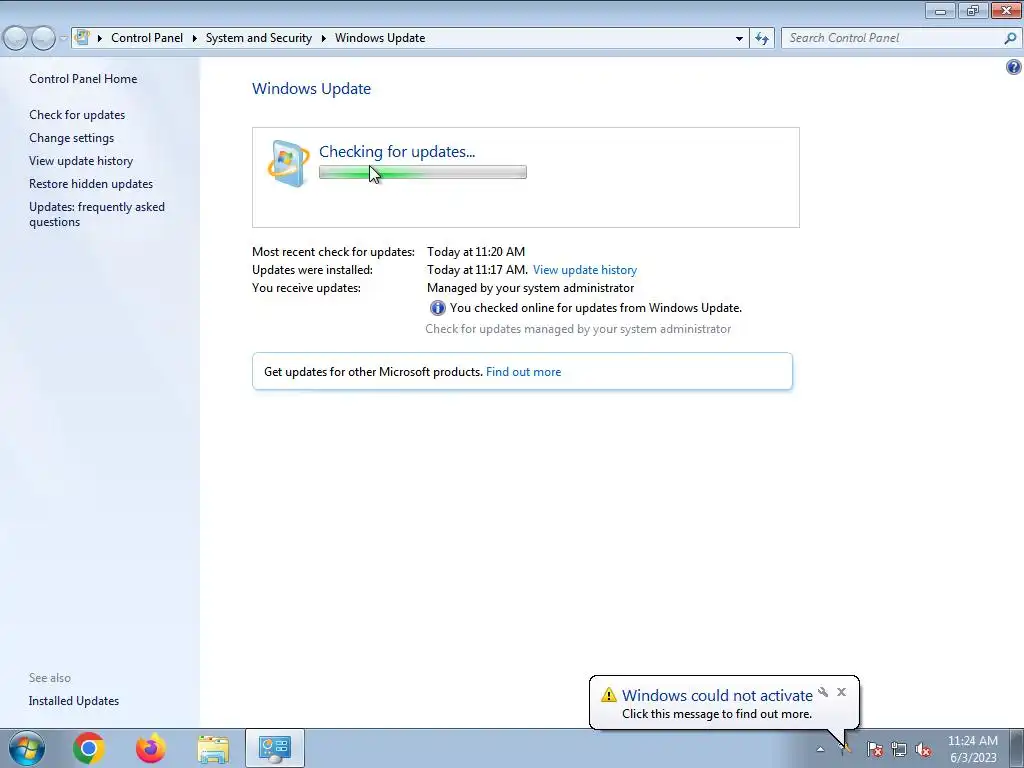Expand arrow after System and Security breadcrumb
This screenshot has height=768, width=1024.
pyautogui.click(x=323, y=38)
